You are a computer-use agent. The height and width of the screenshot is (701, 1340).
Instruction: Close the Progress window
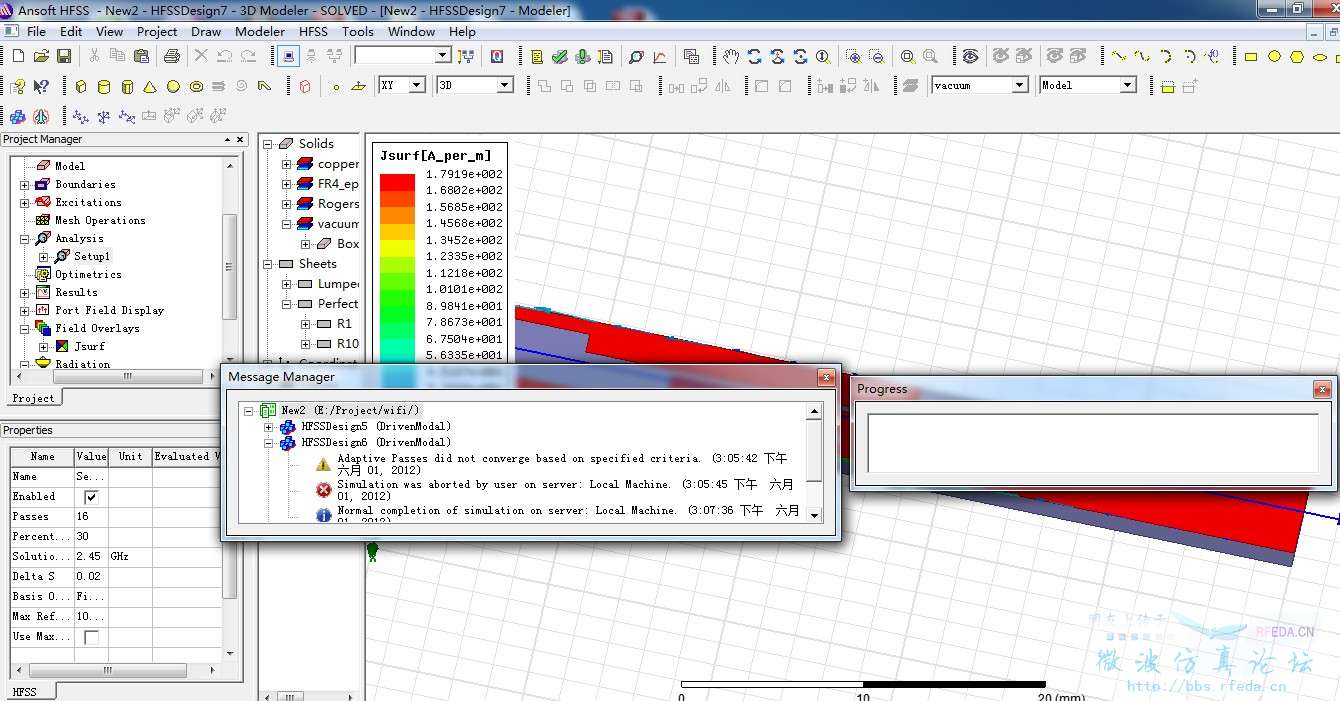[1323, 389]
